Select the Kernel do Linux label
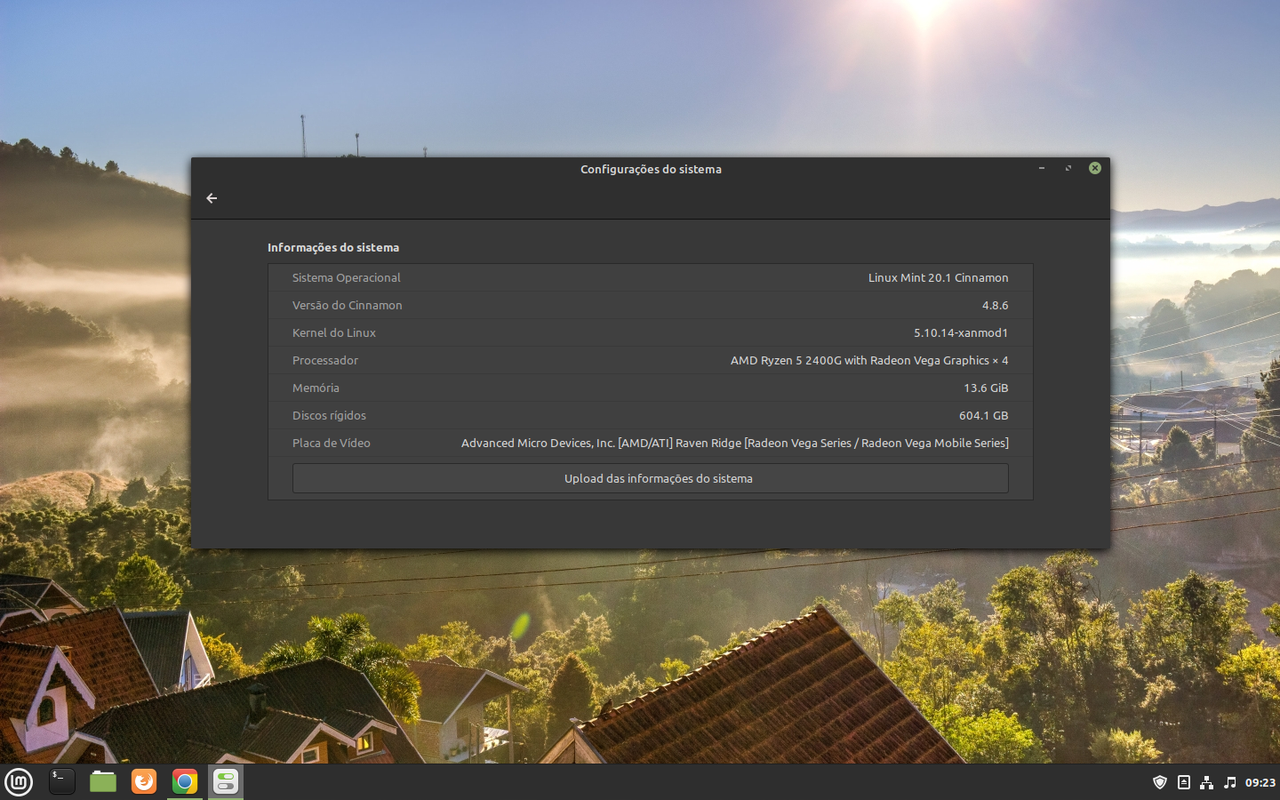The height and width of the screenshot is (800, 1280). (334, 333)
